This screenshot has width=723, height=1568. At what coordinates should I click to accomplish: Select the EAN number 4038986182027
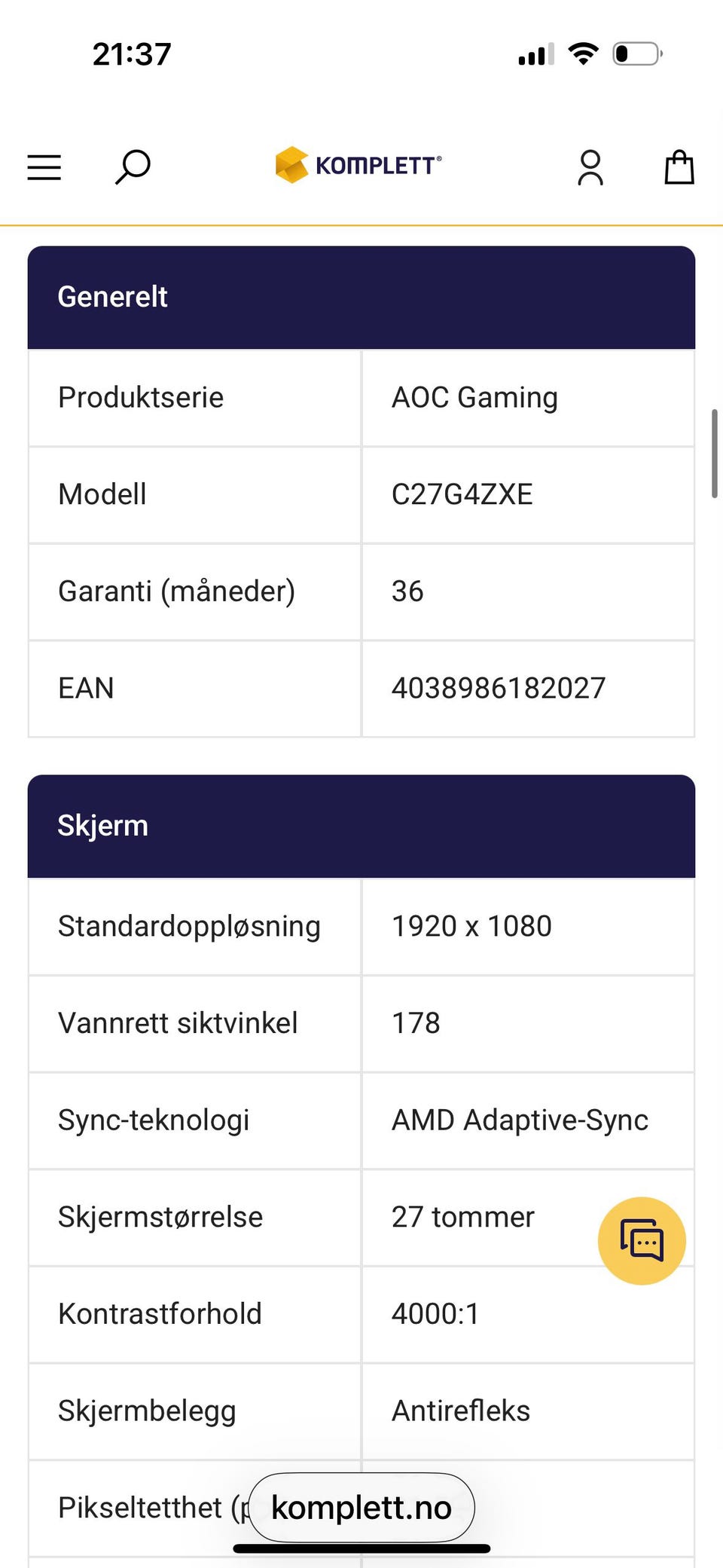[499, 688]
